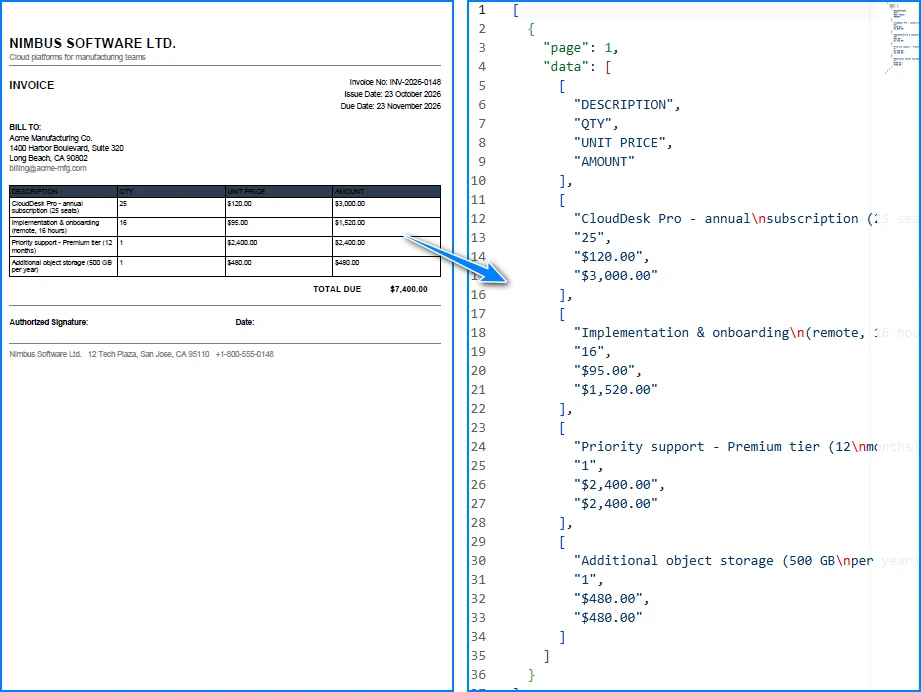Click the BILL TO: label

(25, 127)
